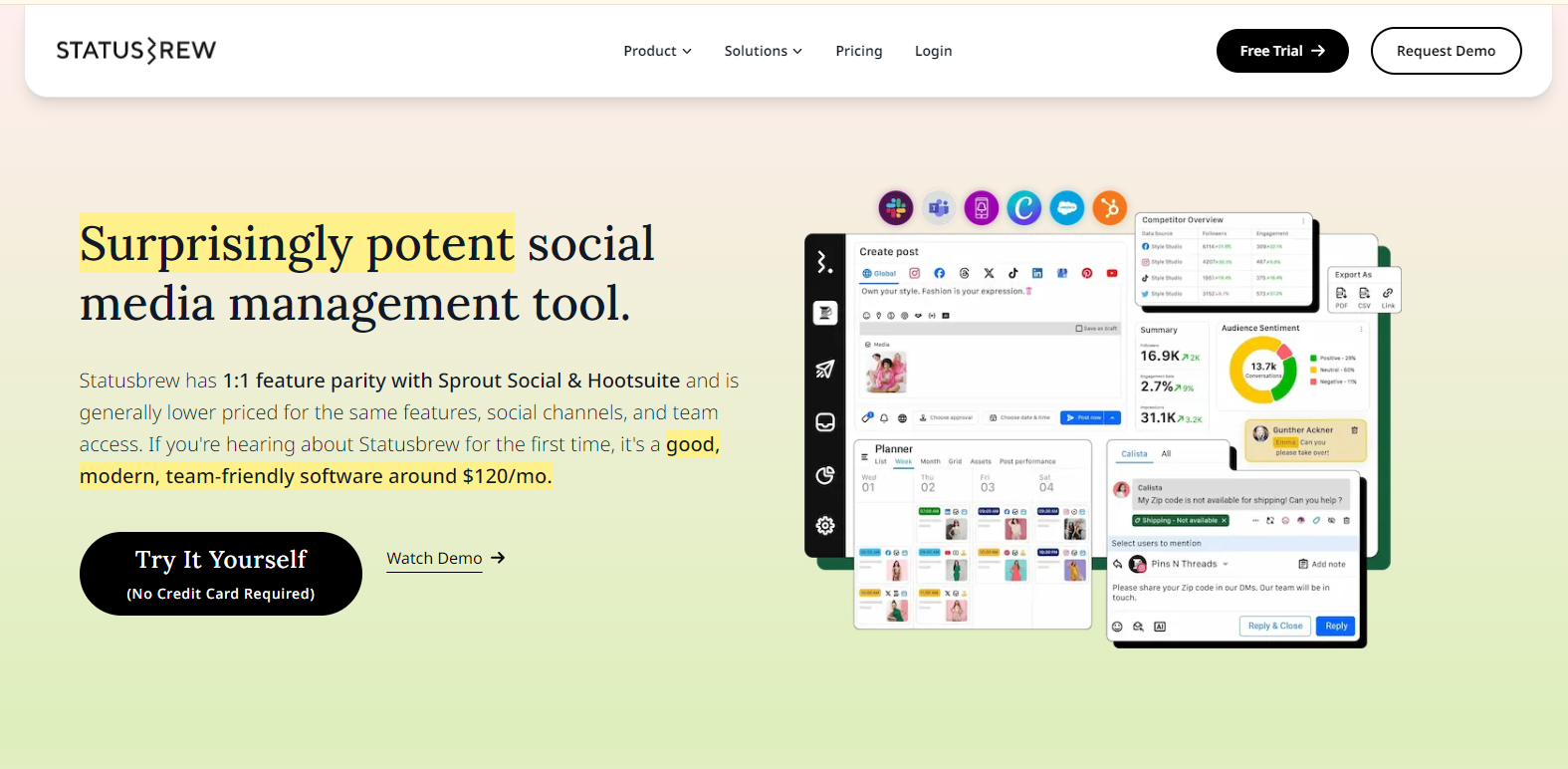This screenshot has height=769, width=1568.
Task: Click the Neutral yellow legend swatch
Action: tap(1313, 370)
